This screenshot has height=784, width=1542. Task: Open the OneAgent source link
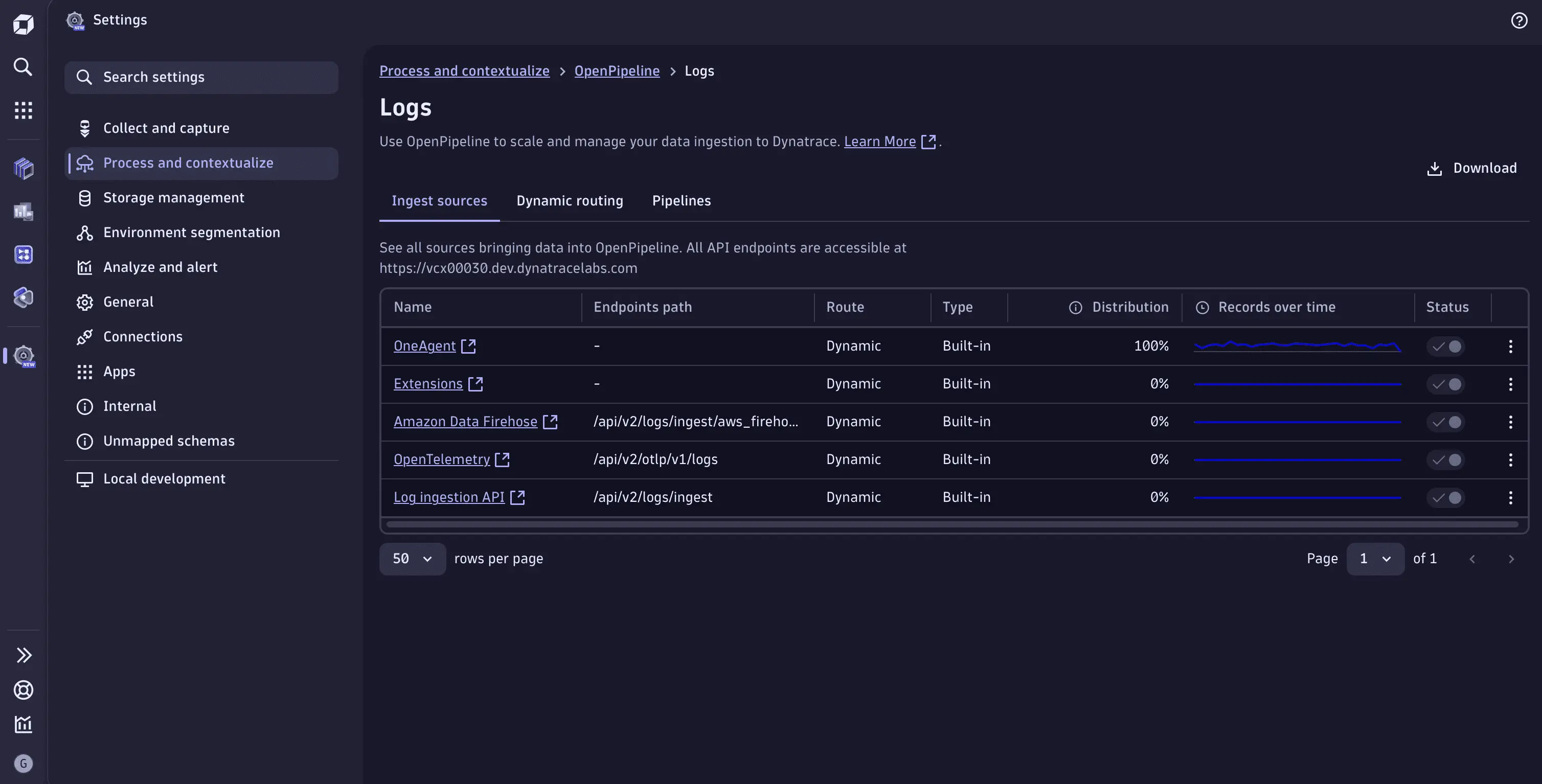[424, 346]
